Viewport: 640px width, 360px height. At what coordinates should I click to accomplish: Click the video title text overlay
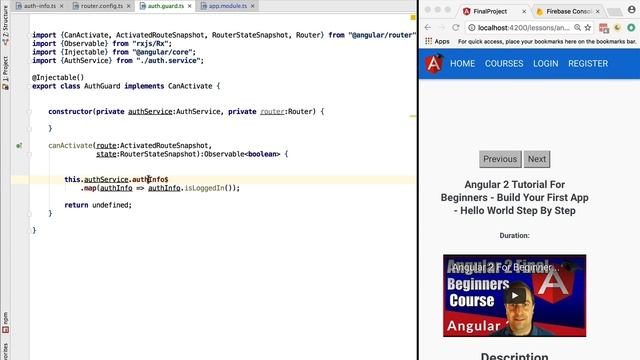[506, 268]
